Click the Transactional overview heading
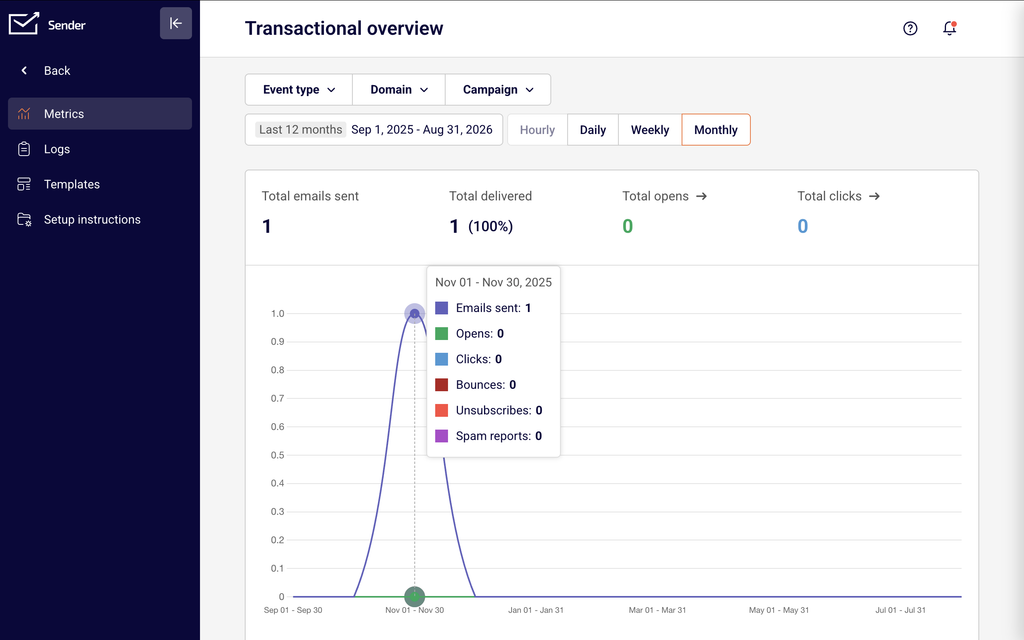The height and width of the screenshot is (640, 1024). pyautogui.click(x=344, y=29)
